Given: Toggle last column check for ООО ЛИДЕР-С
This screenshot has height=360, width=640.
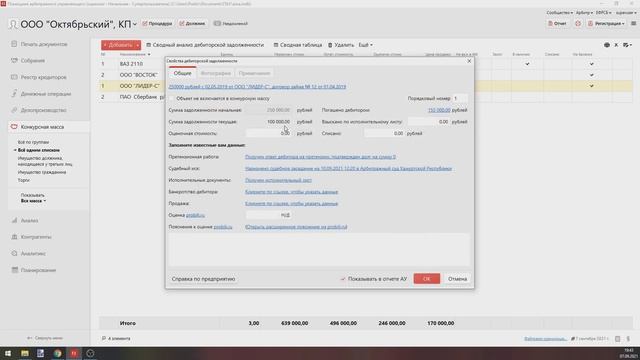Looking at the screenshot, I should tap(591, 86).
